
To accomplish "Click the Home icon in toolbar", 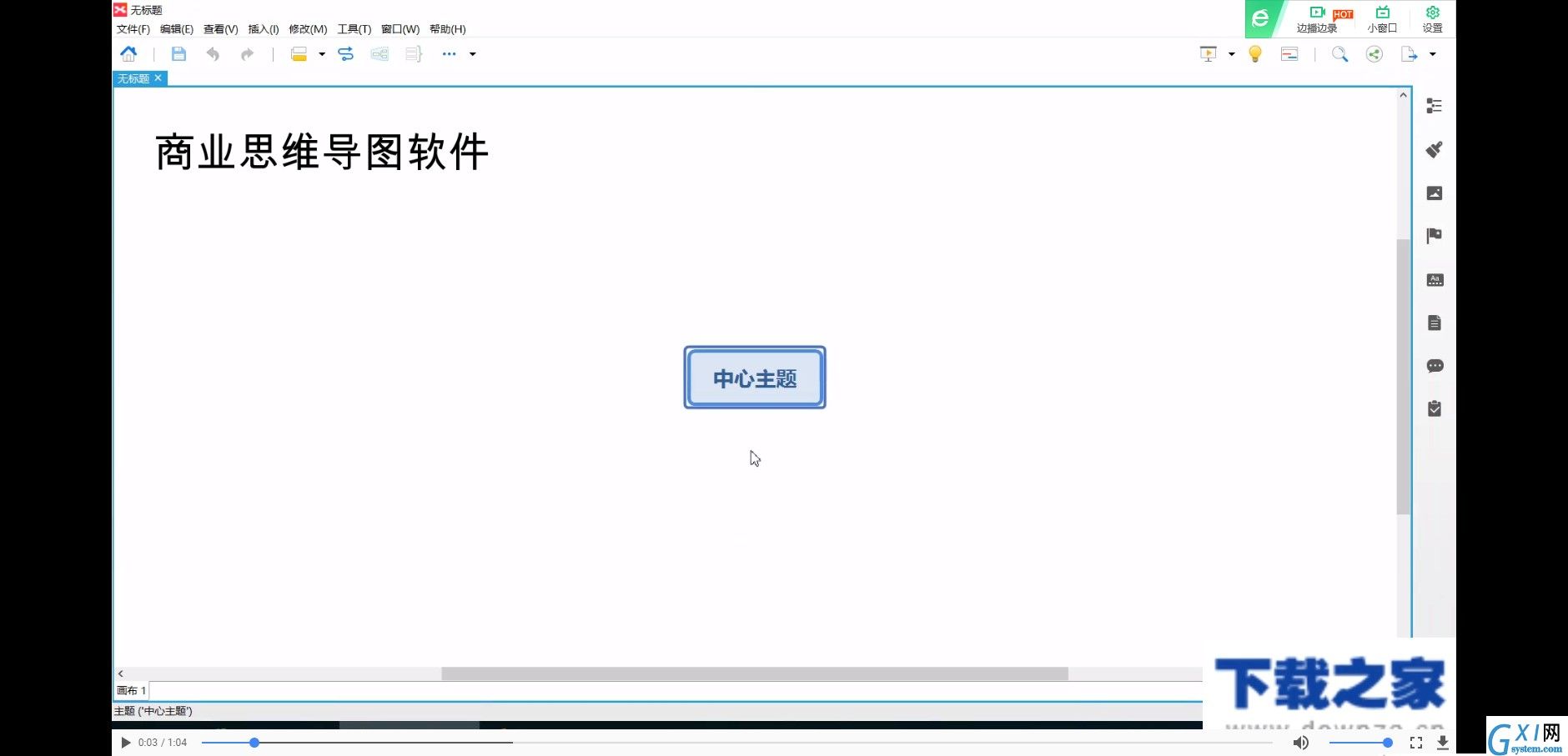I will 128,54.
